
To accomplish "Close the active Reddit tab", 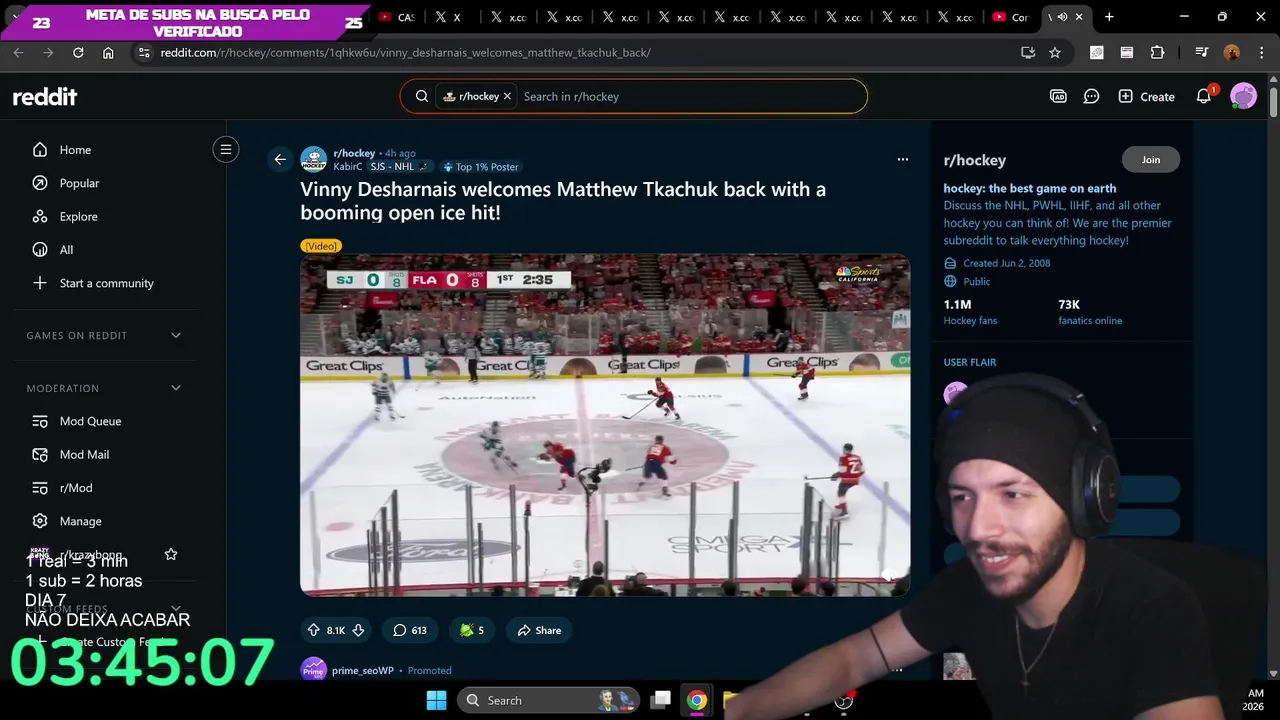I will (1079, 17).
